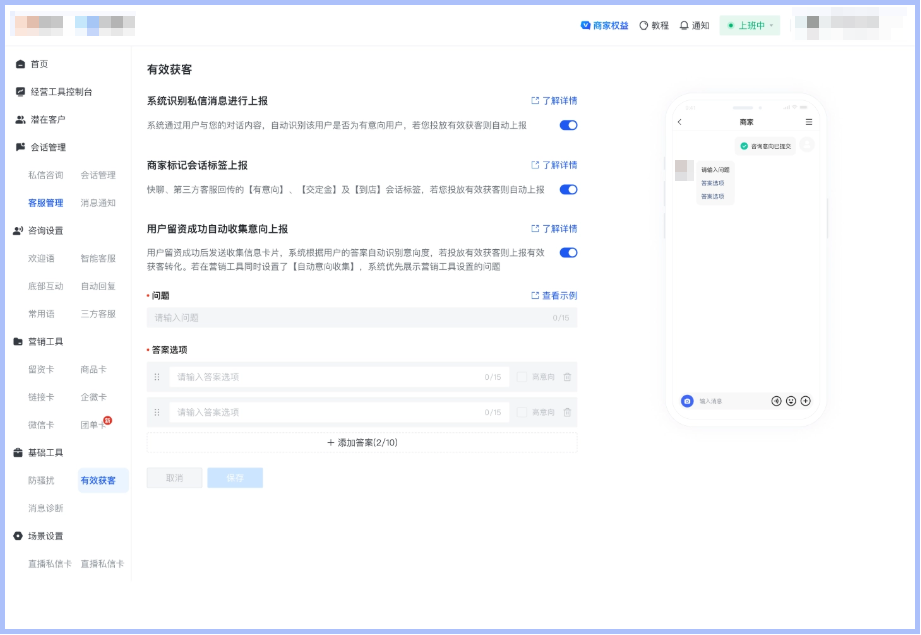The width and height of the screenshot is (921, 635).
Task: Collapse the 会话管理 section
Action: coord(49,147)
